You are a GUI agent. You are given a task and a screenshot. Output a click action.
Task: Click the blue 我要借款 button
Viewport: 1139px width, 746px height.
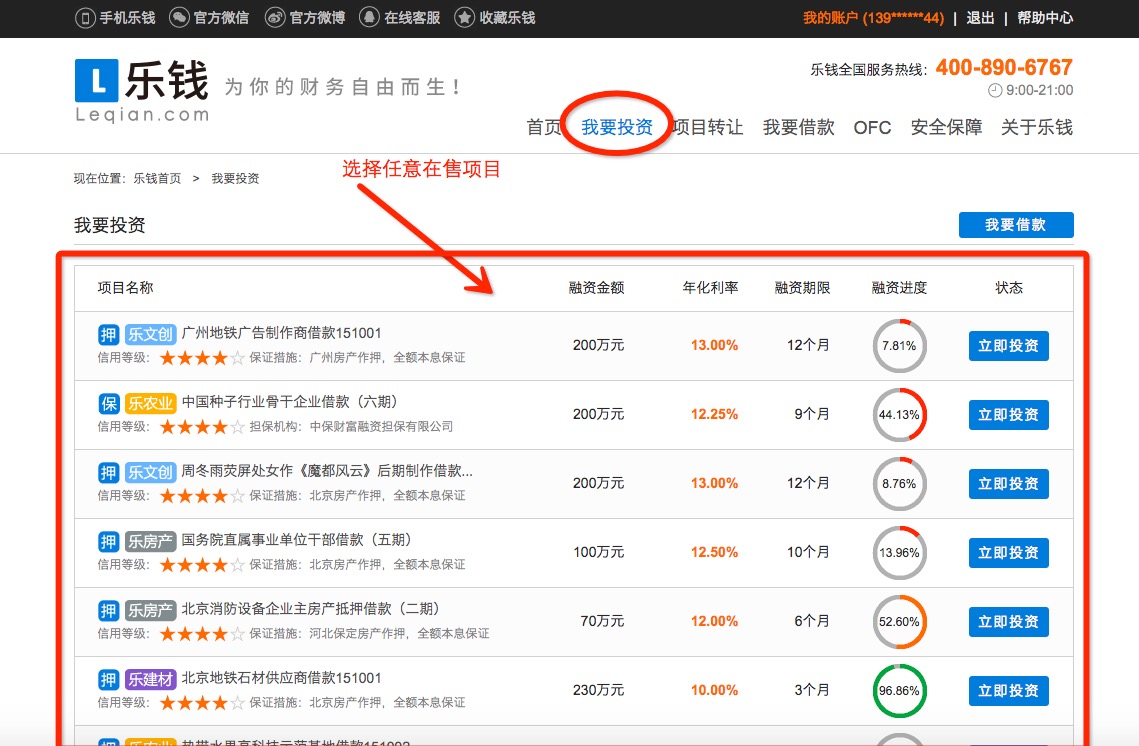click(x=1016, y=225)
